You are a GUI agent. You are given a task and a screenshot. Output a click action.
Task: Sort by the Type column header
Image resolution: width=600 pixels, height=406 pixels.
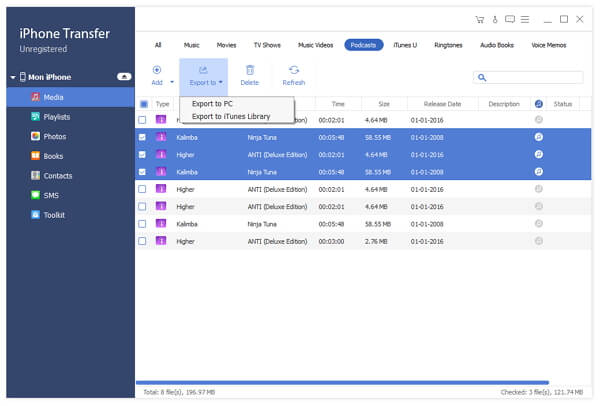coord(163,104)
